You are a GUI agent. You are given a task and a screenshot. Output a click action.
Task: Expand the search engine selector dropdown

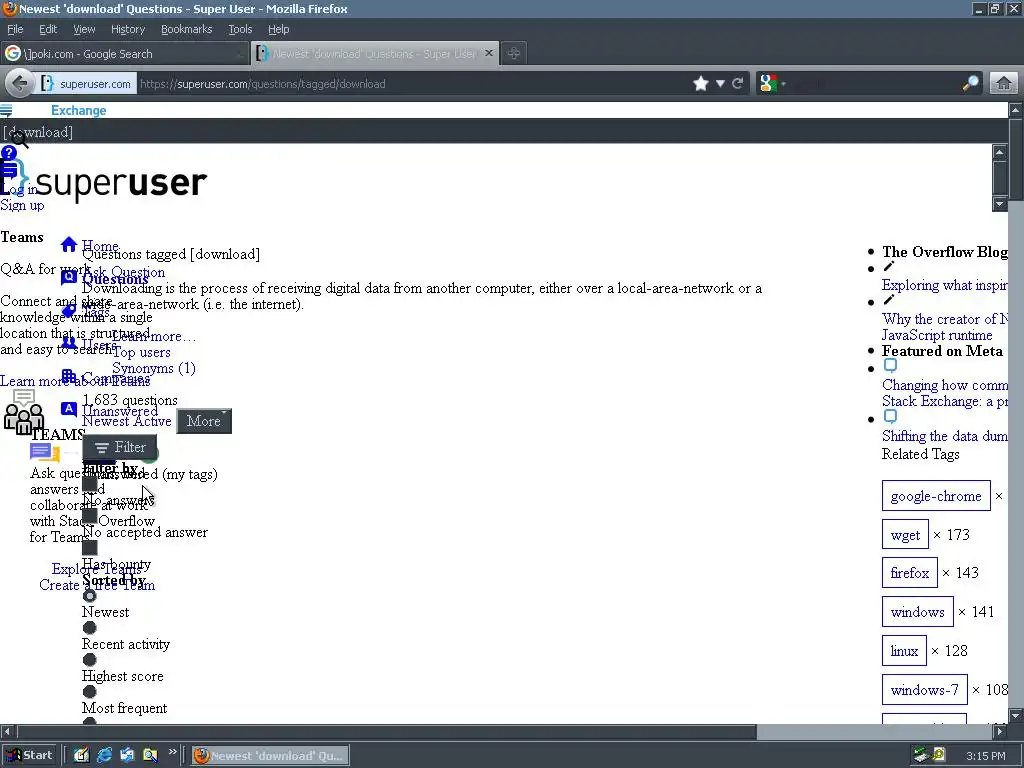pos(783,84)
